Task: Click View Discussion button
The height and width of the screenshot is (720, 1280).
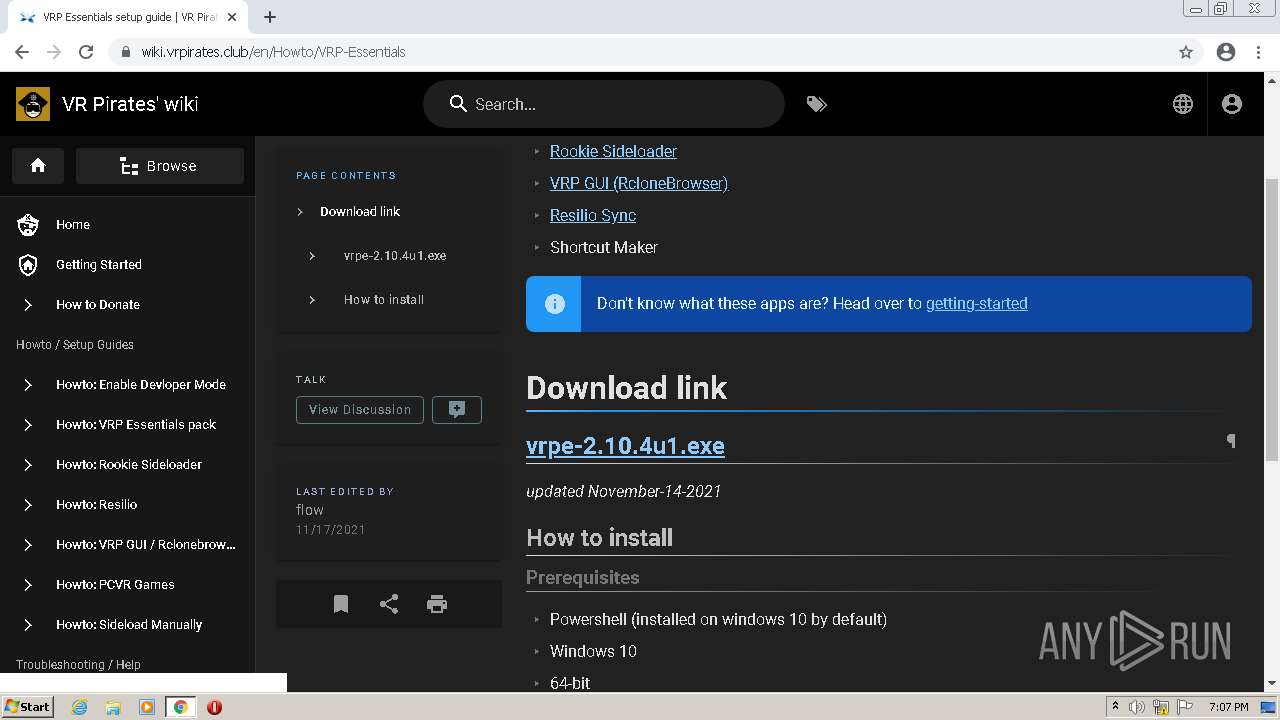Action: (x=360, y=410)
